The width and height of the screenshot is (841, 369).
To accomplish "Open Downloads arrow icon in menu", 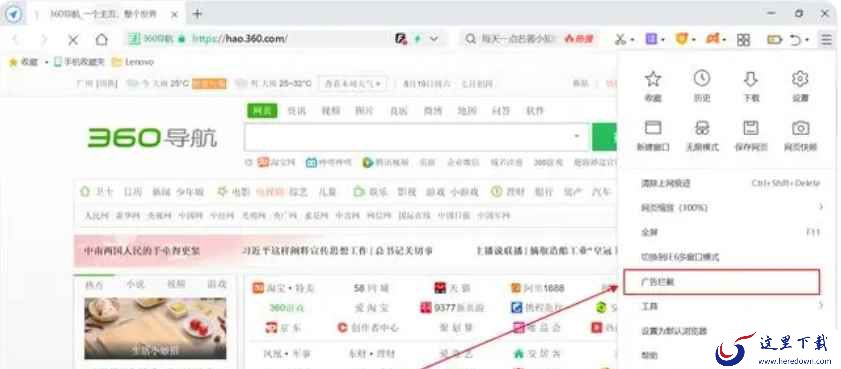I will tap(750, 79).
